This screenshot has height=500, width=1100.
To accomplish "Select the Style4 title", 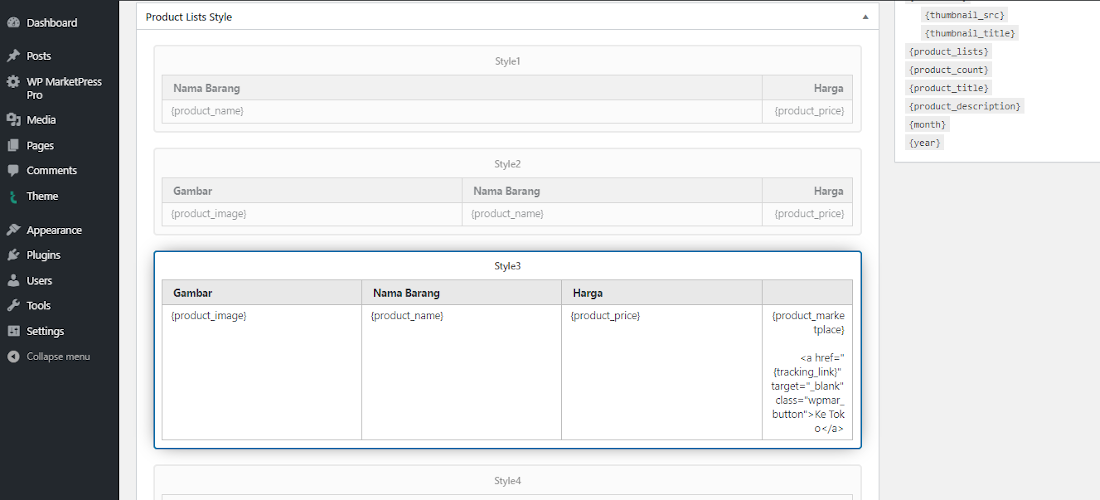I will pyautogui.click(x=507, y=480).
